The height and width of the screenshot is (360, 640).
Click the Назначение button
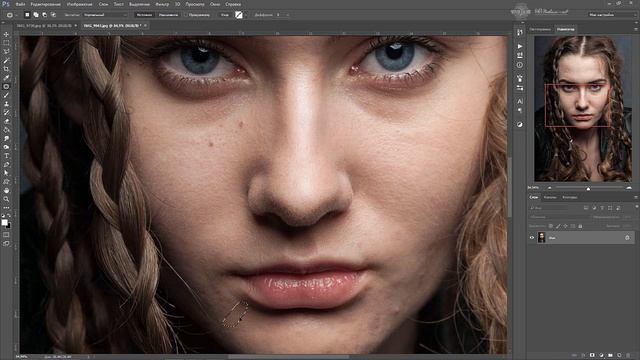168,15
